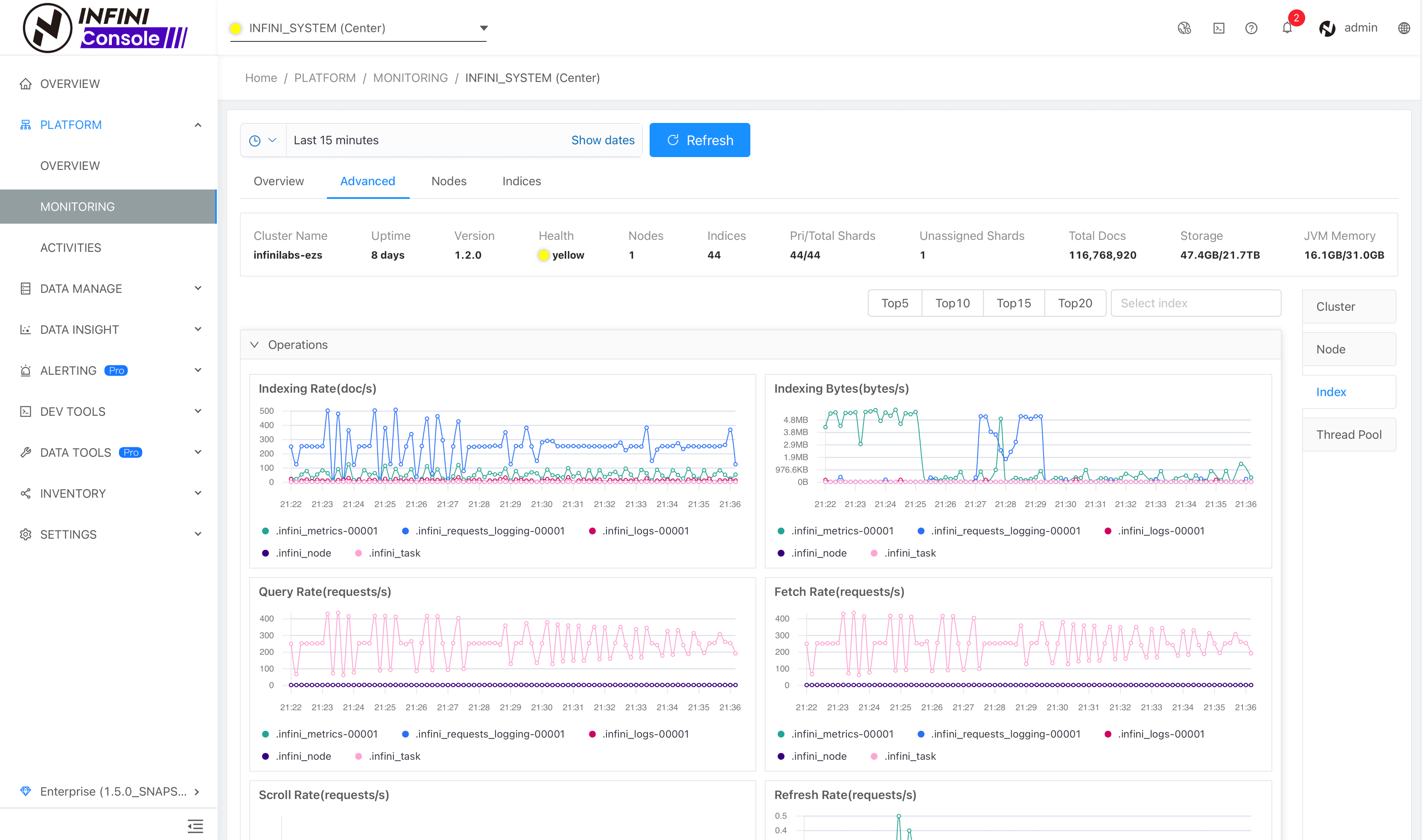Toggle .infini_task legend in Indexing Bytes chart
Image resolution: width=1423 pixels, height=840 pixels.
pos(904,553)
